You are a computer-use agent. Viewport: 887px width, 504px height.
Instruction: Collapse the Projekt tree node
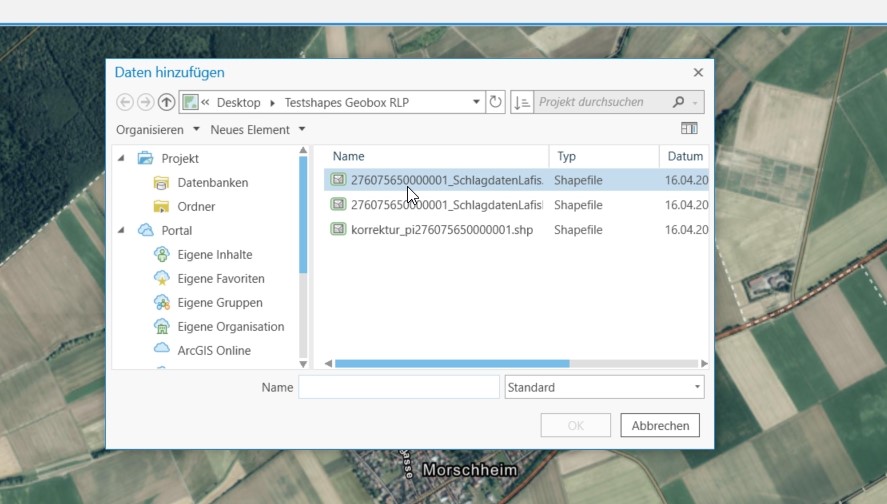(121, 158)
